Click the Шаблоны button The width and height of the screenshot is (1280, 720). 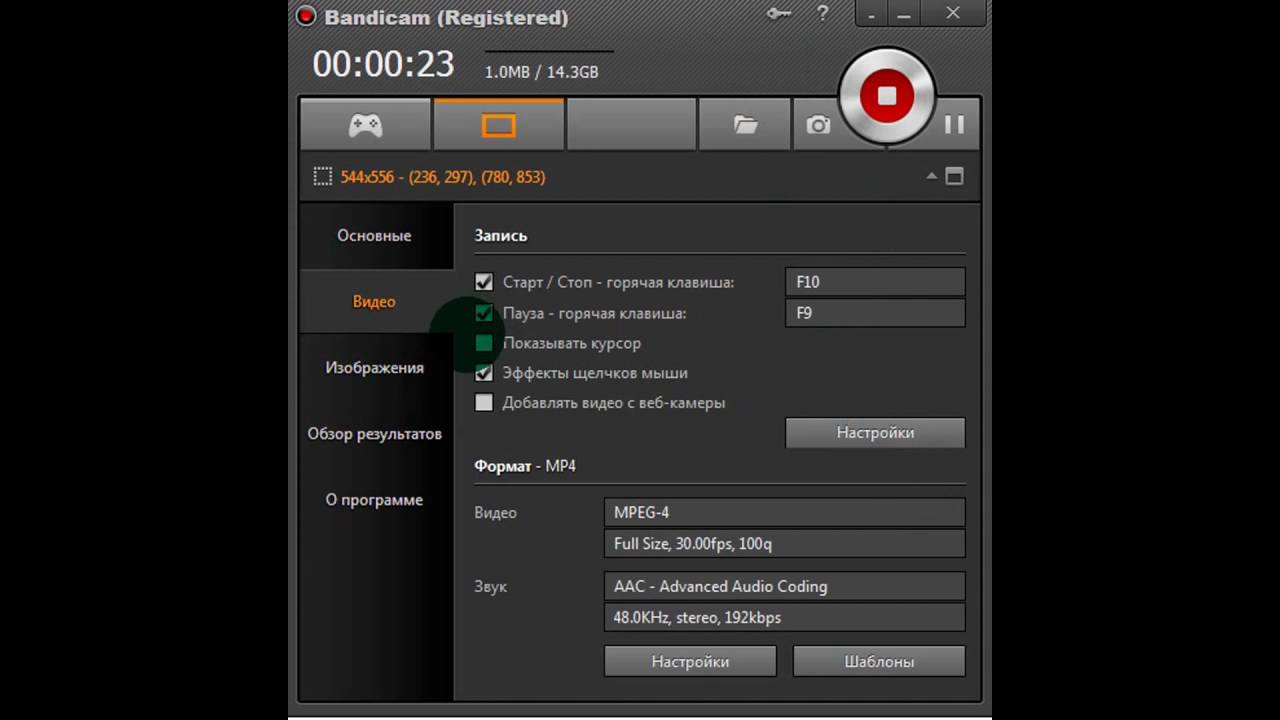[879, 662]
